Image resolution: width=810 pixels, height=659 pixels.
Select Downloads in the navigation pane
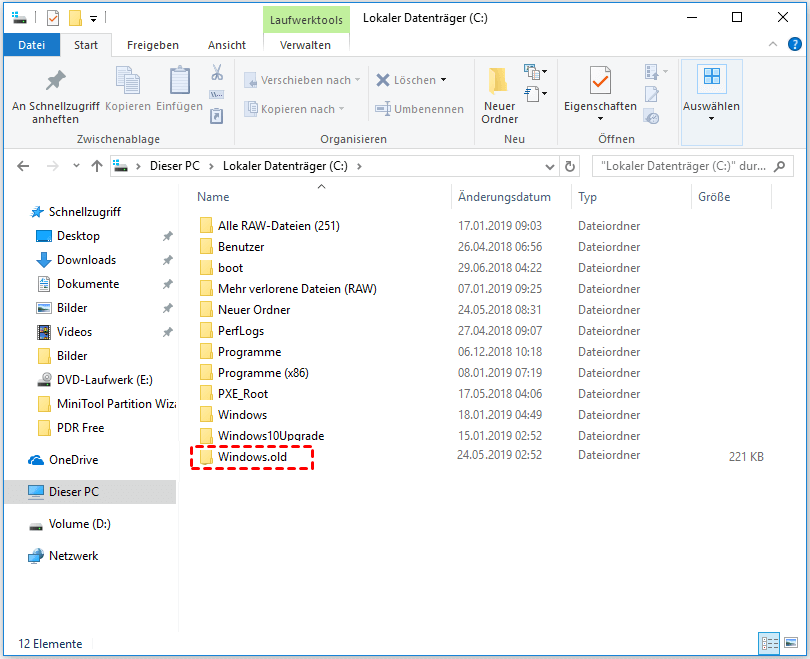pos(86,260)
